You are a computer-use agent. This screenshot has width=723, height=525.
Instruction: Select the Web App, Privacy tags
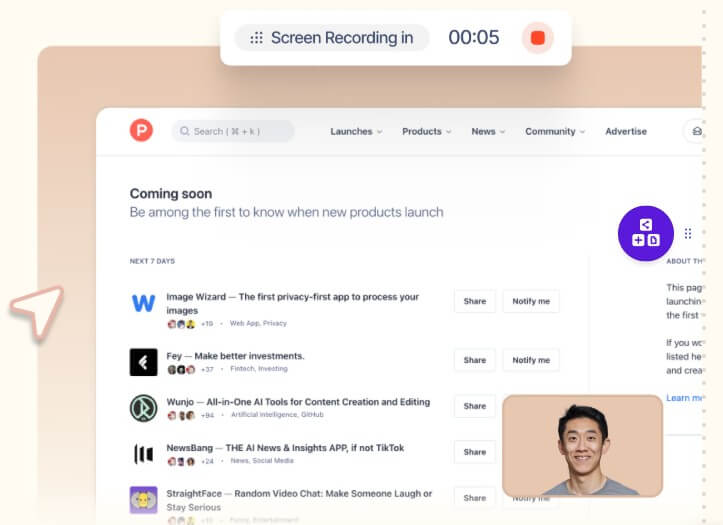pyautogui.click(x=258, y=323)
